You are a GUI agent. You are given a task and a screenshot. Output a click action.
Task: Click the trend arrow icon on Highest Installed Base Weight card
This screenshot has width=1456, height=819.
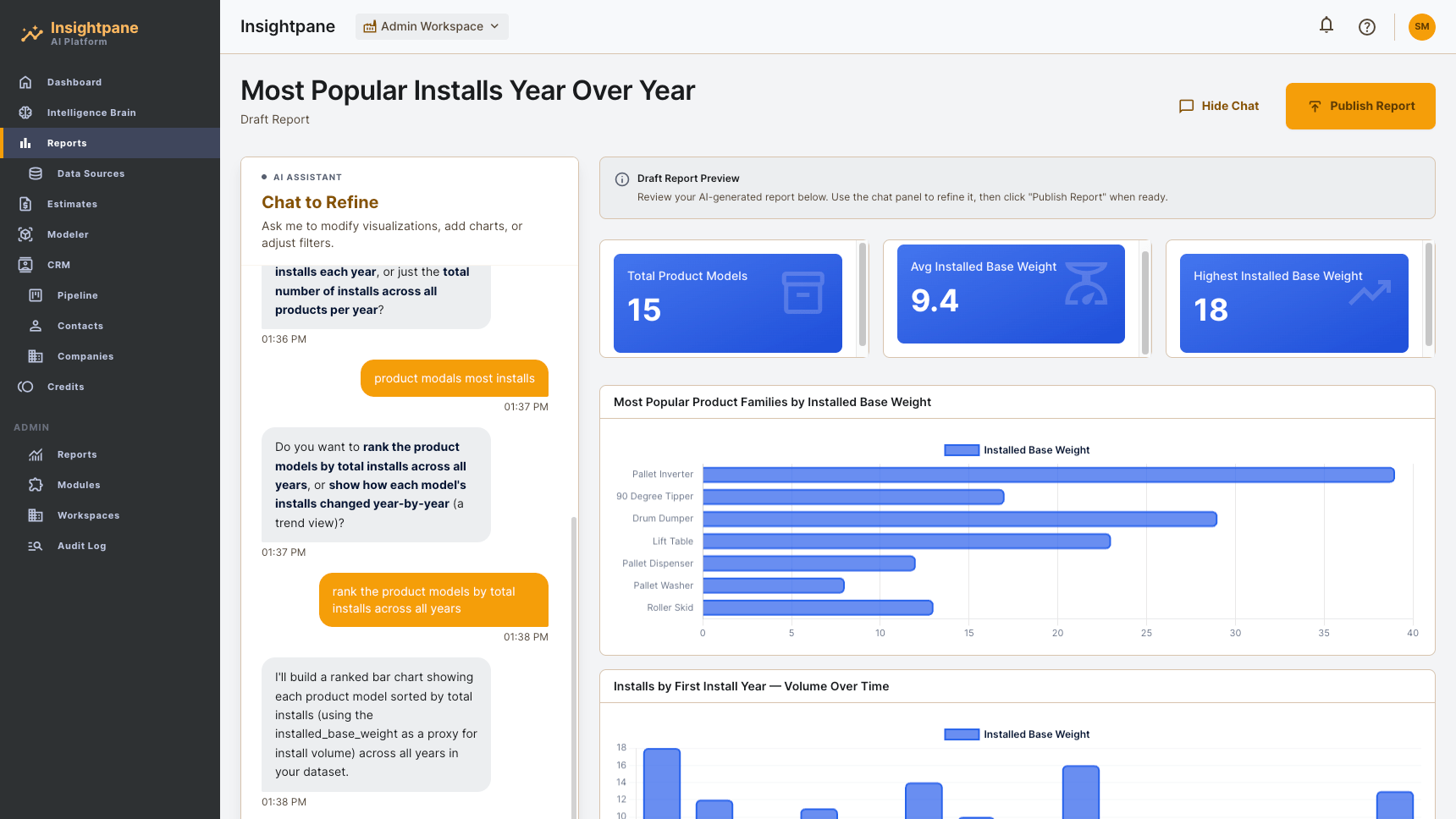tap(1370, 293)
